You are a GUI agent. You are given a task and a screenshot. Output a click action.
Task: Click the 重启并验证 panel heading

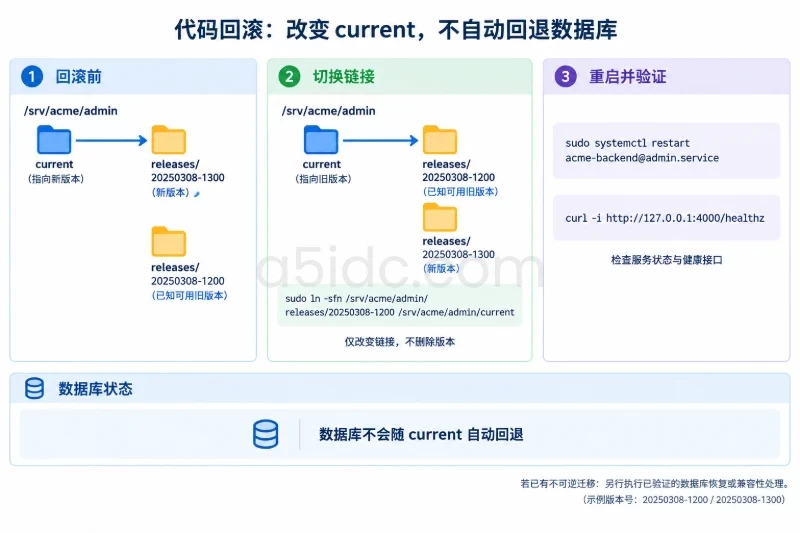pyautogui.click(x=628, y=77)
